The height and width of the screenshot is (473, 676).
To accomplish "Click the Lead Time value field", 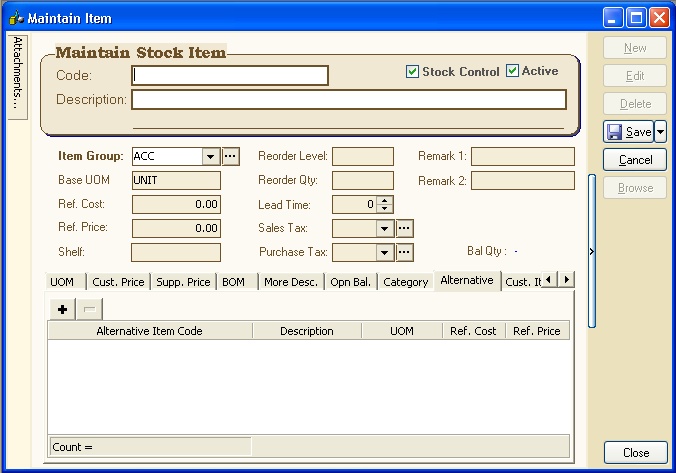I will click(x=354, y=204).
